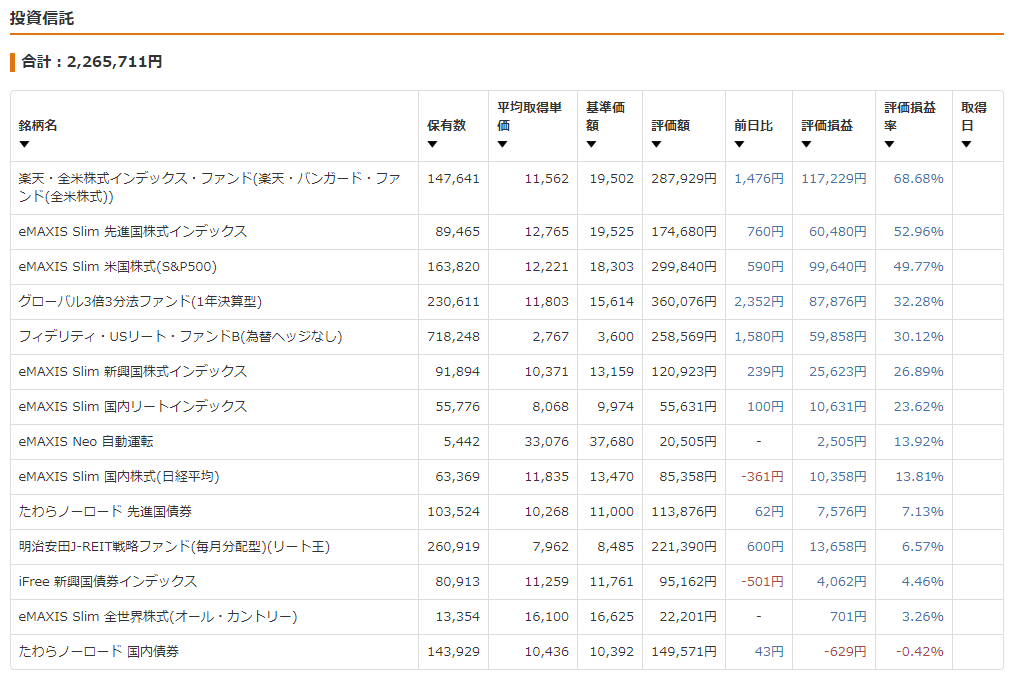
Task: Click negative daily change -501円
Action: [763, 581]
